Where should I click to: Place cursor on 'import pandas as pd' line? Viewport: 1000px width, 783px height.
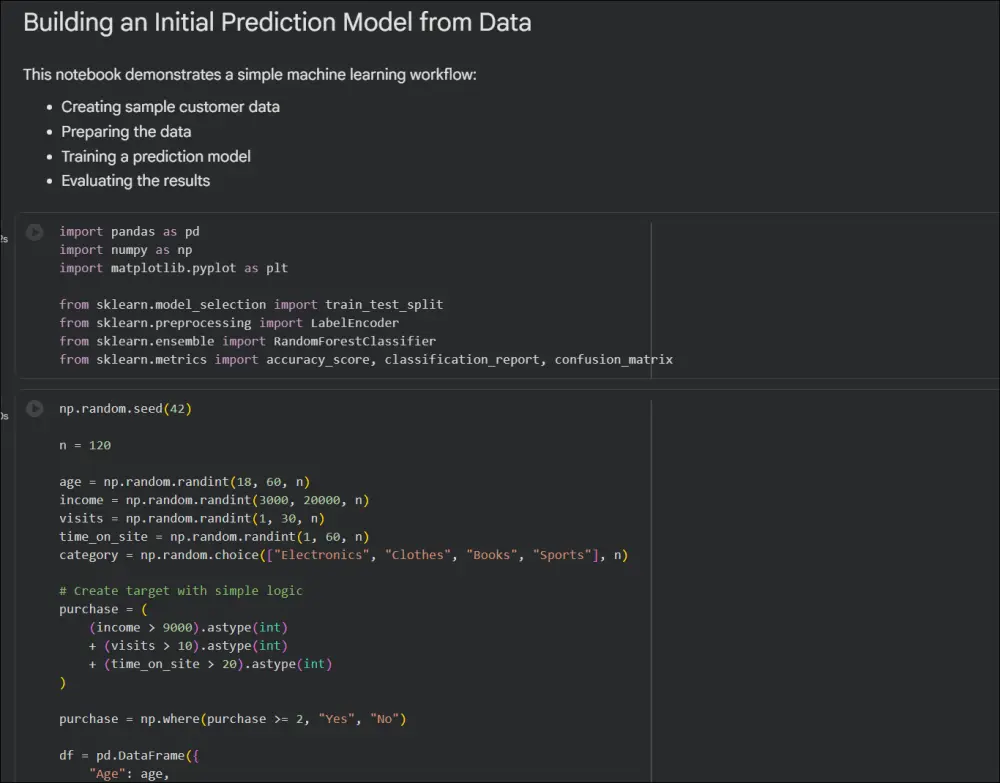[x=129, y=231]
